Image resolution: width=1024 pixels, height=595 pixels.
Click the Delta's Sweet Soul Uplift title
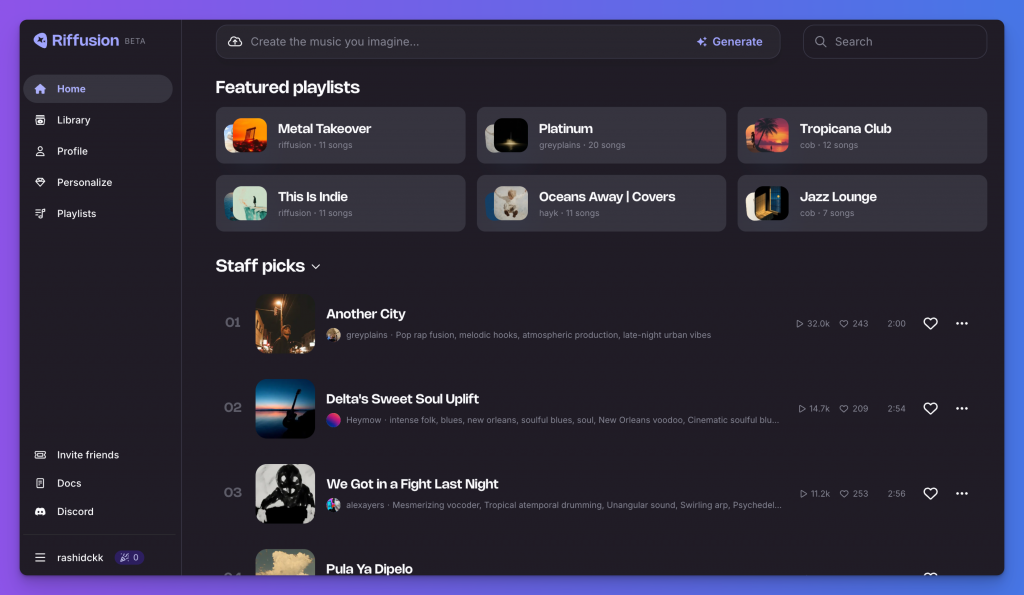pyautogui.click(x=402, y=399)
